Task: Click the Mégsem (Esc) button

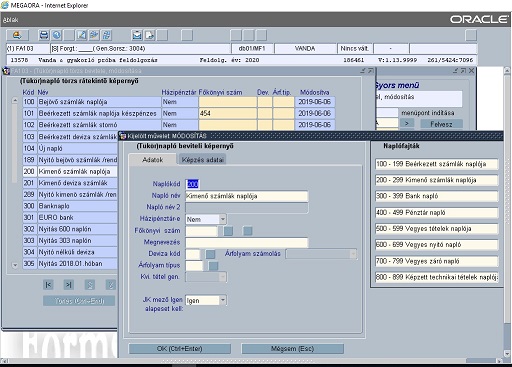Action: click(292, 349)
